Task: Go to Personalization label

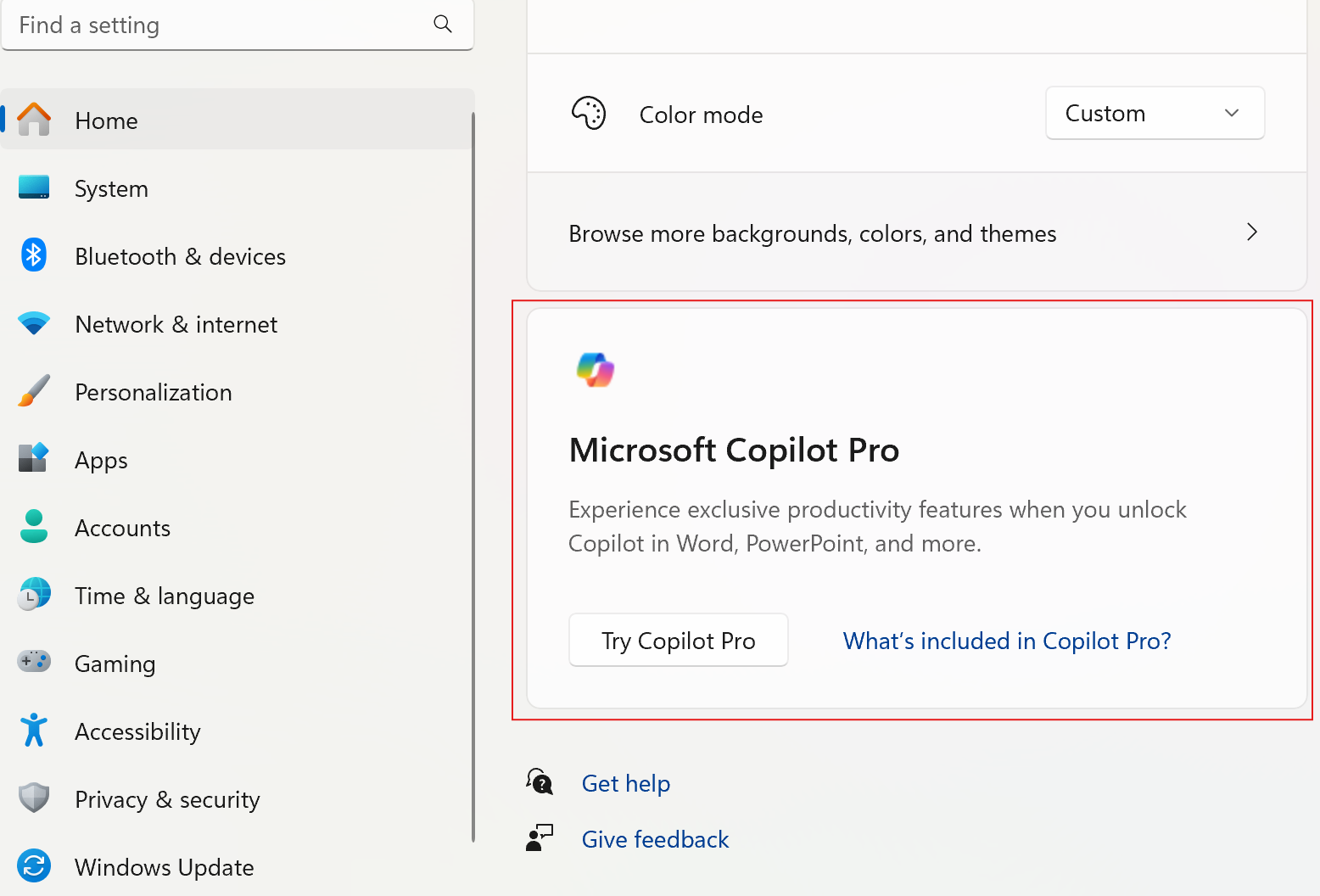Action: coord(153,392)
